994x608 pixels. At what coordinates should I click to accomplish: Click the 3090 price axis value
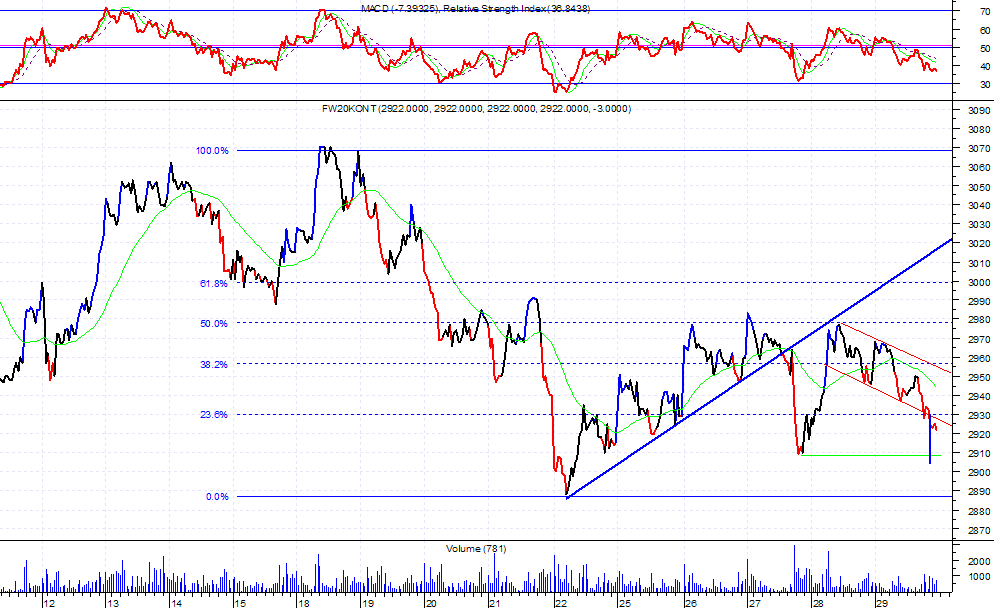[979, 110]
